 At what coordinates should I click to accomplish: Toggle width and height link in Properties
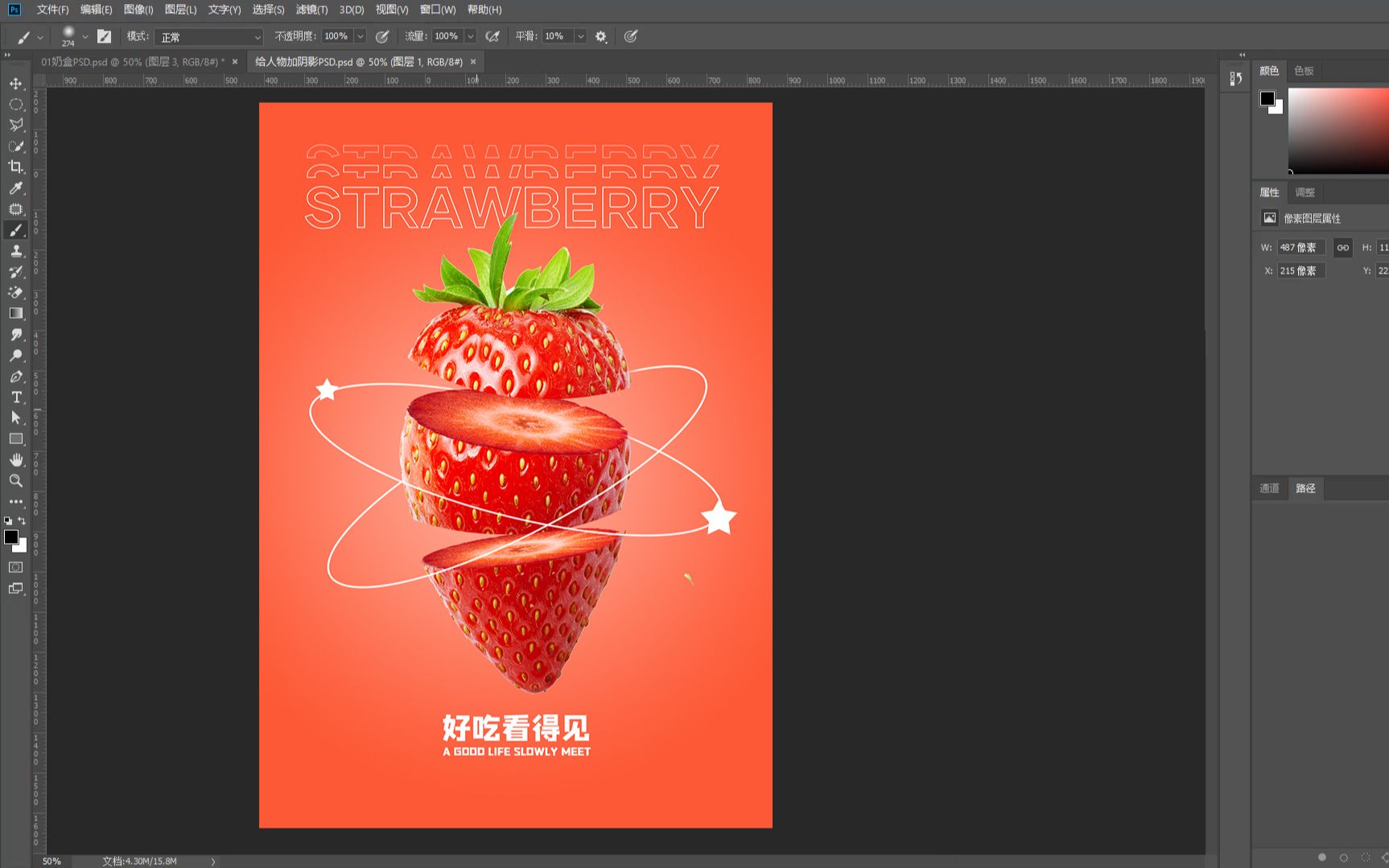[x=1342, y=248]
